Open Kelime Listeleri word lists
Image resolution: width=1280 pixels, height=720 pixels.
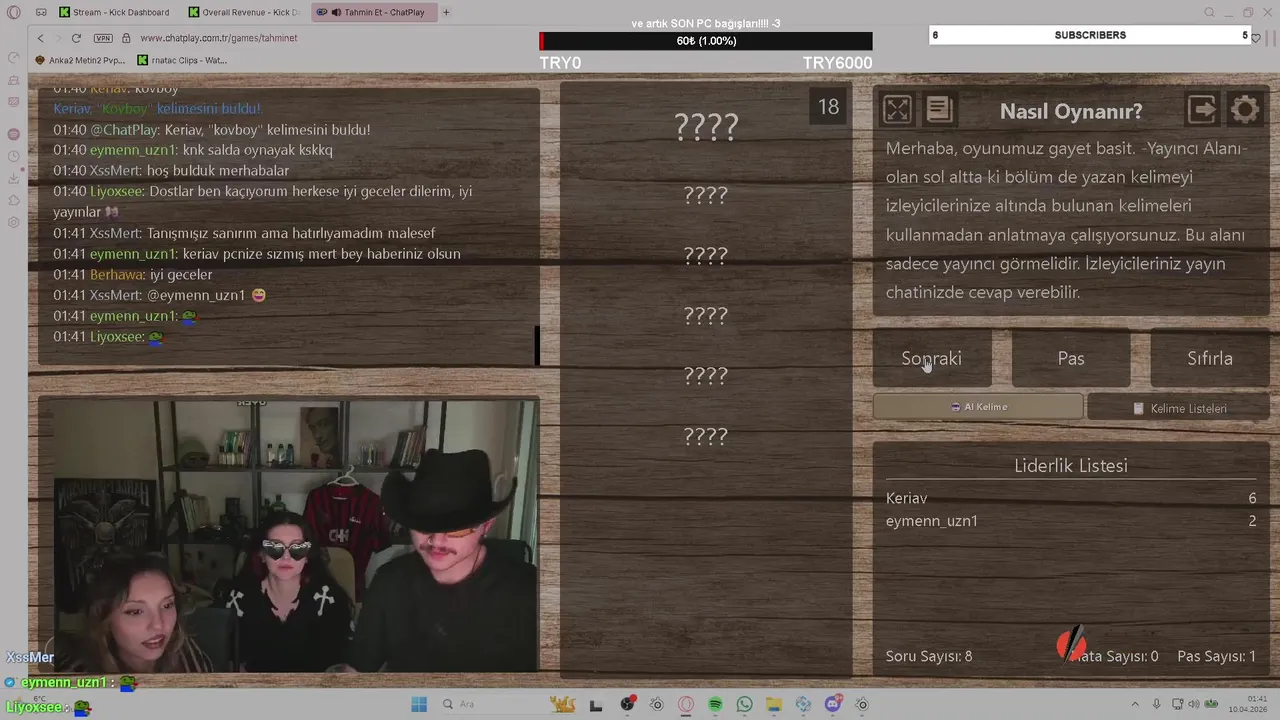pos(1178,408)
